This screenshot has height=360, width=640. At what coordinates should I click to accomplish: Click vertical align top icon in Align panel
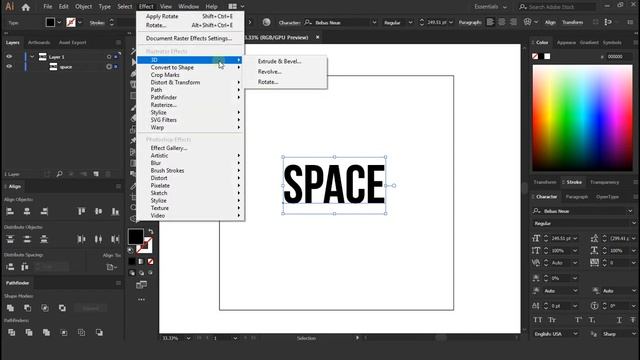click(x=82, y=211)
